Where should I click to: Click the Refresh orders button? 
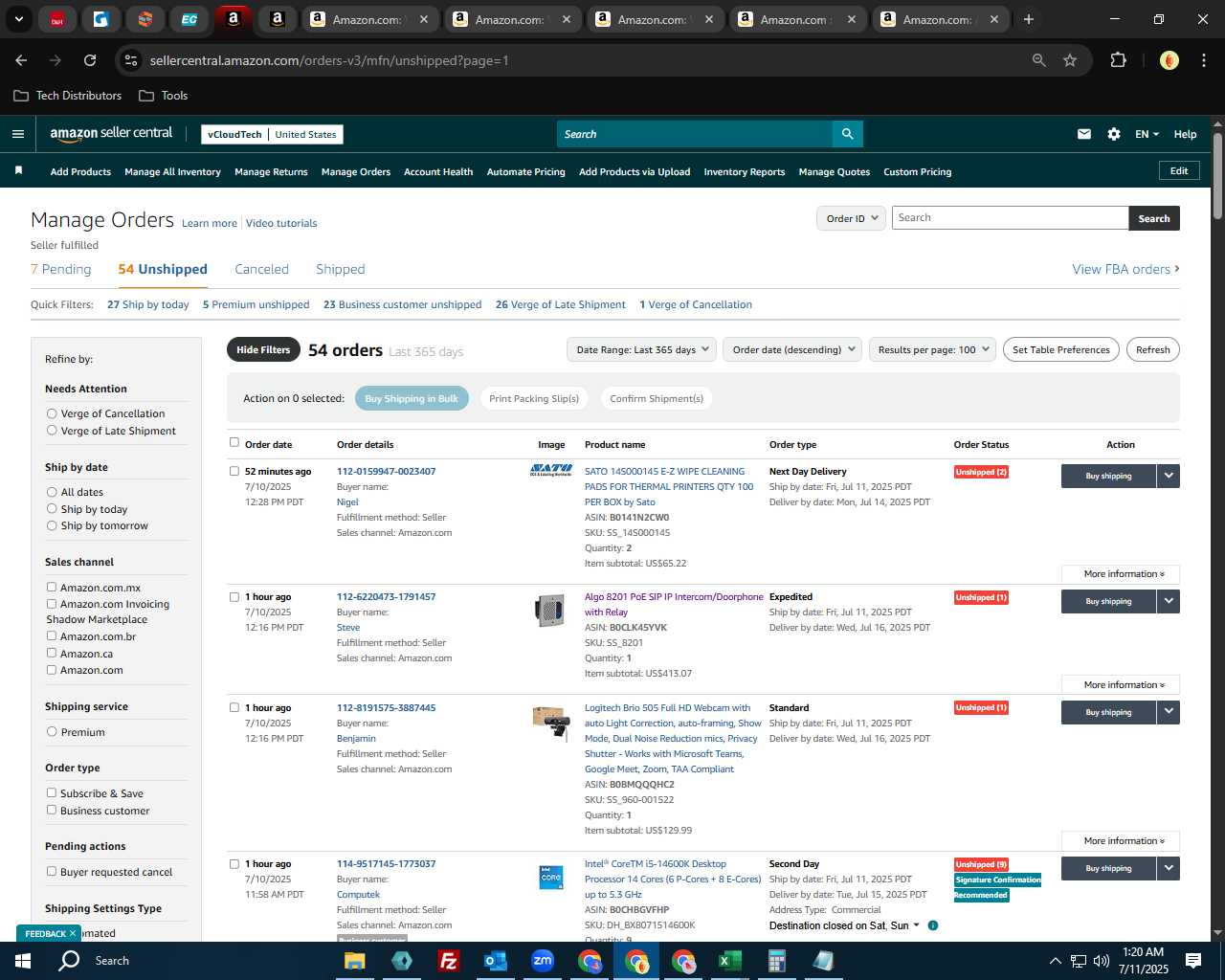click(1152, 349)
